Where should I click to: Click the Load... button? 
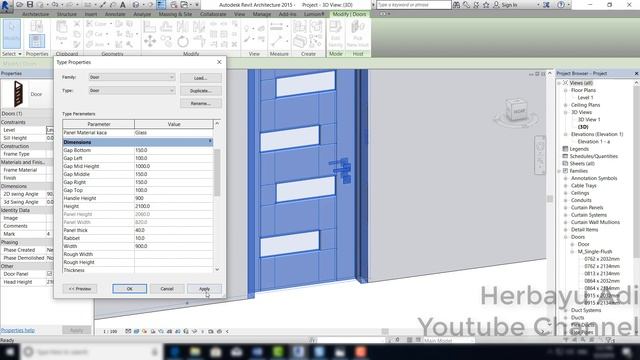(201, 78)
